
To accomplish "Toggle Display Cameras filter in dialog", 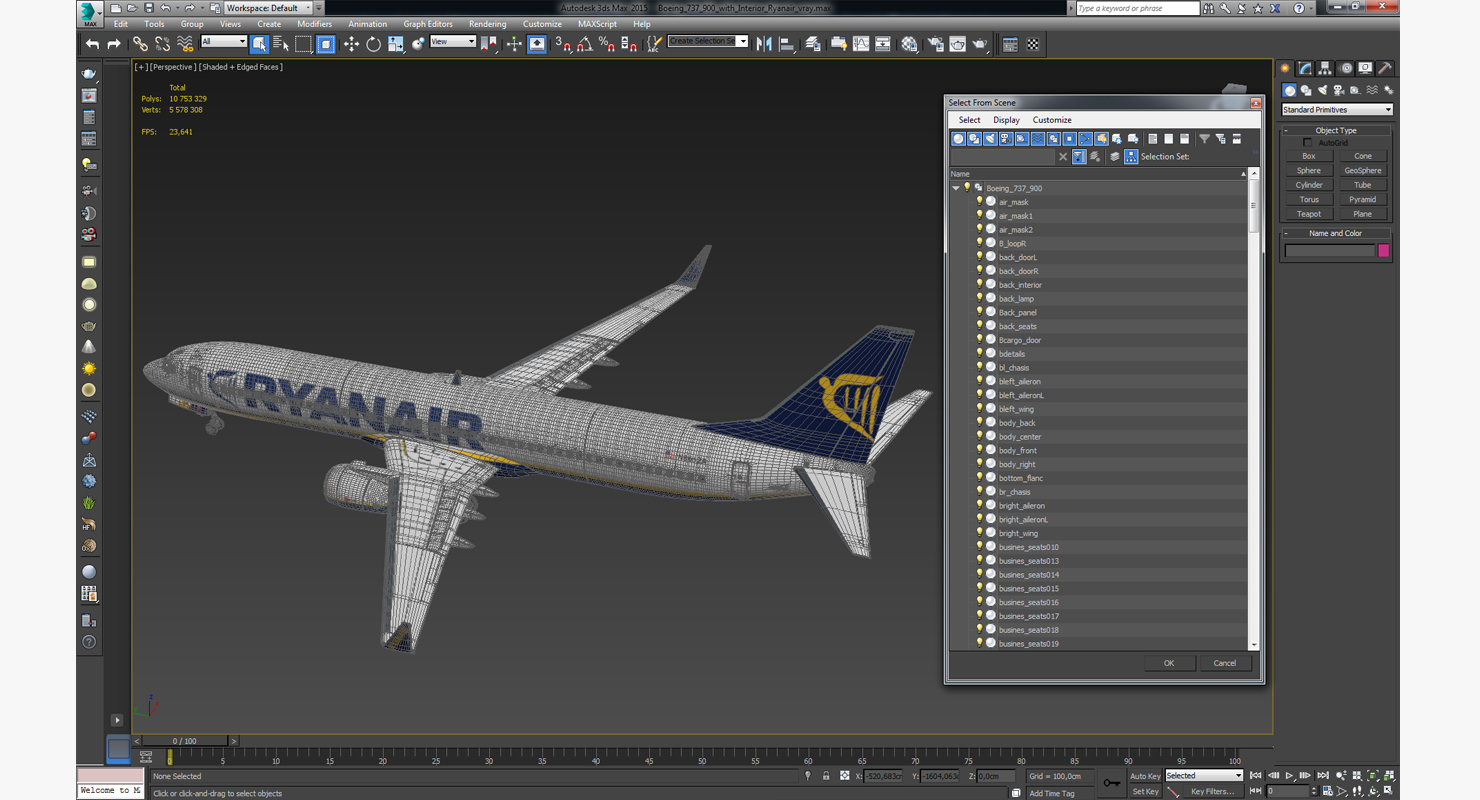I will click(1006, 139).
